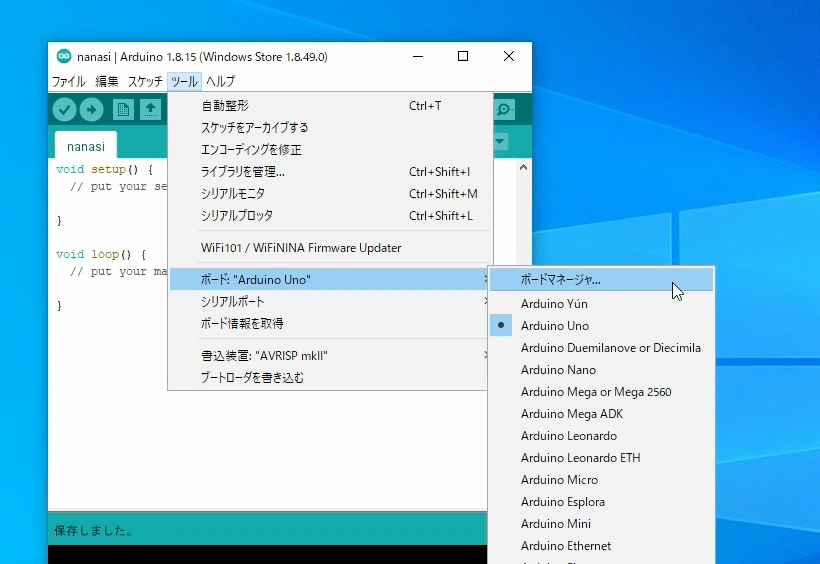Viewport: 820px width, 564px height.
Task: Click the void setup() code line
Action: 105,170
